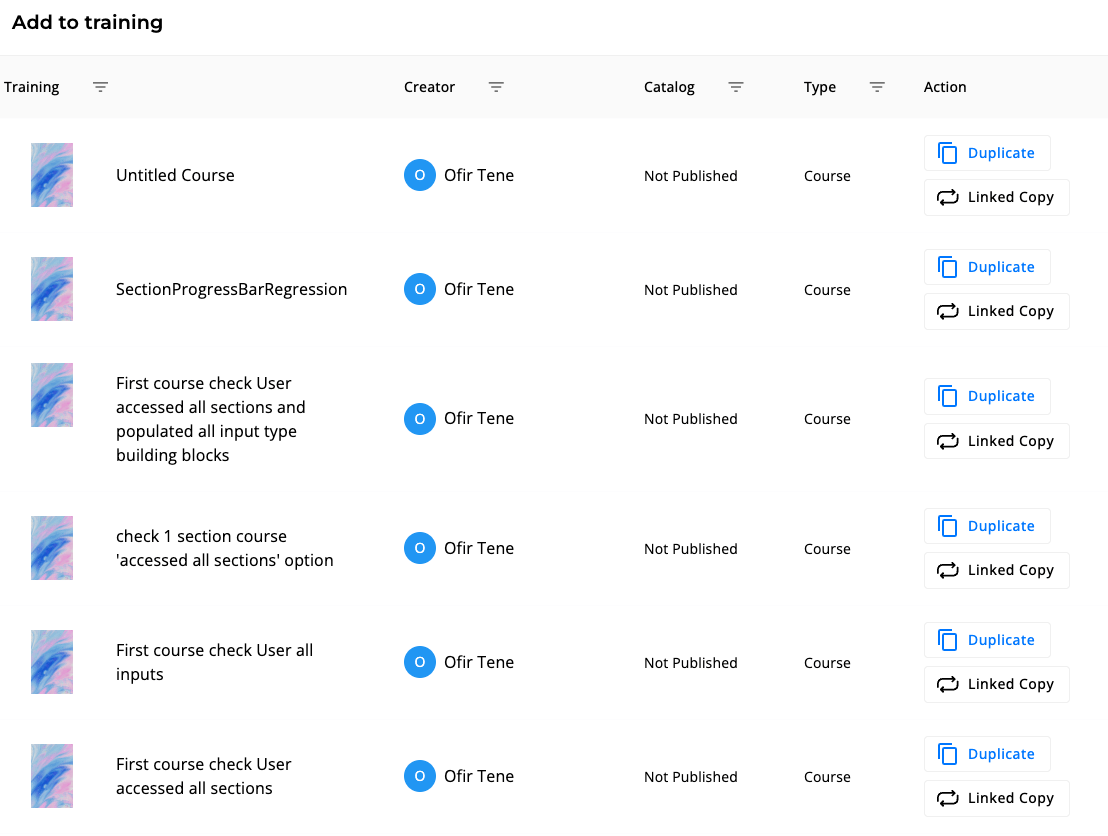Screen dimensions: 1108x836
Task: Click the Catalog column header label
Action: pyautogui.click(x=669, y=87)
